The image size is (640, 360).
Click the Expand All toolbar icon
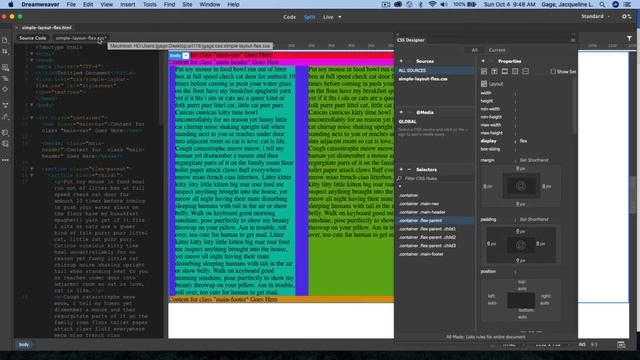(x=5, y=89)
